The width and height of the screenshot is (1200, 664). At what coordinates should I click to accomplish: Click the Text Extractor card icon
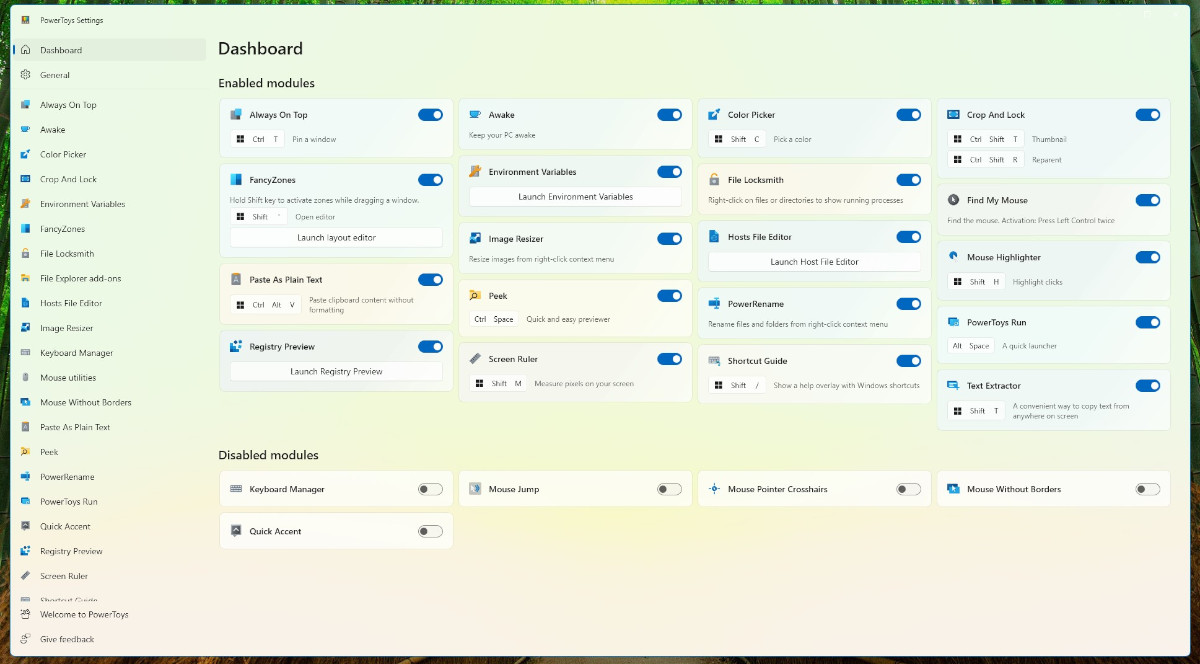[953, 386]
